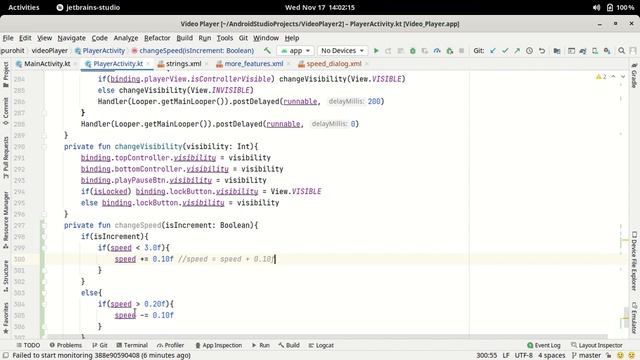The width and height of the screenshot is (640, 360).
Task: Click the Stop square icon in toolbar
Action: [462, 51]
